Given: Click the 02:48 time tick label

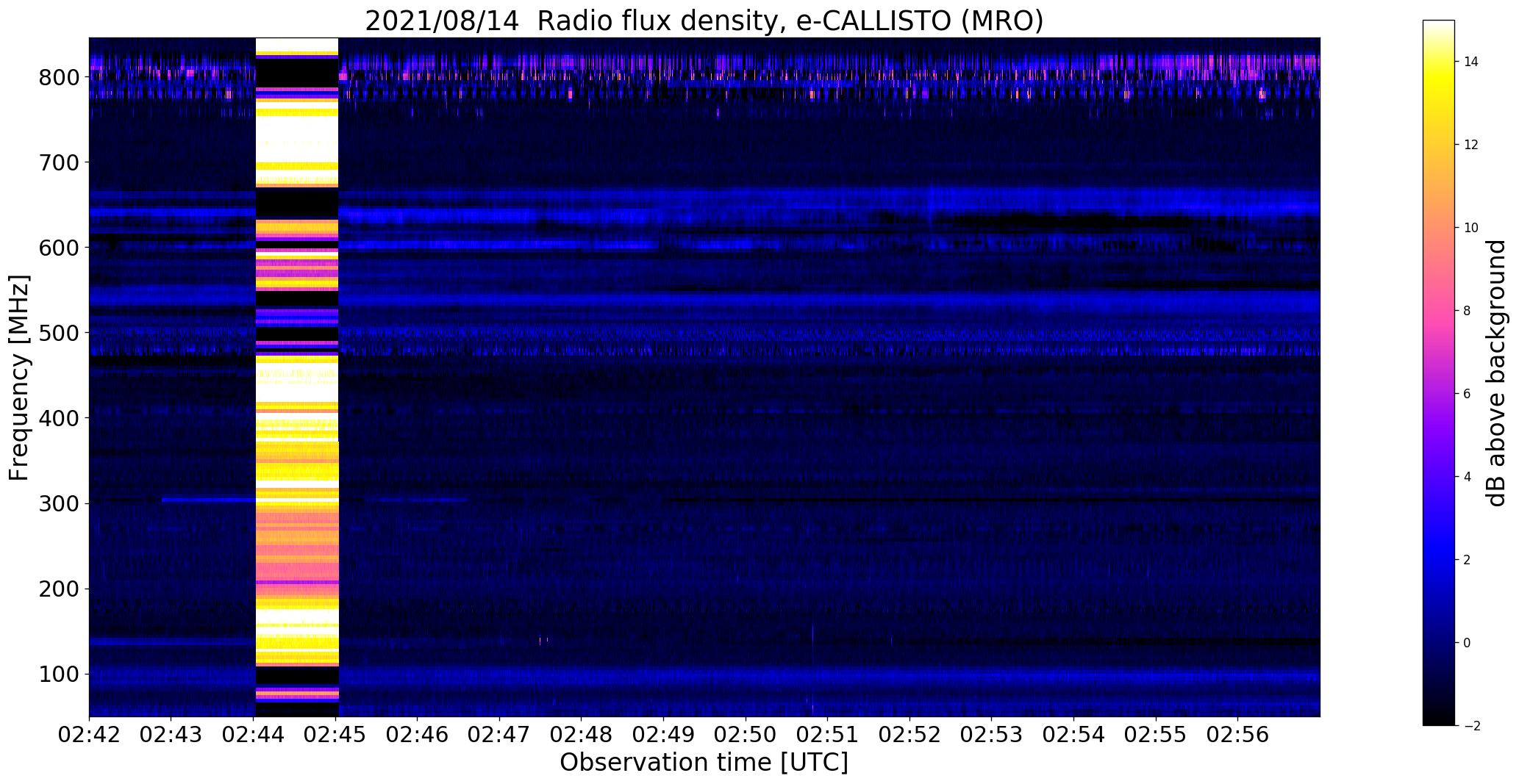Looking at the screenshot, I should click(582, 735).
